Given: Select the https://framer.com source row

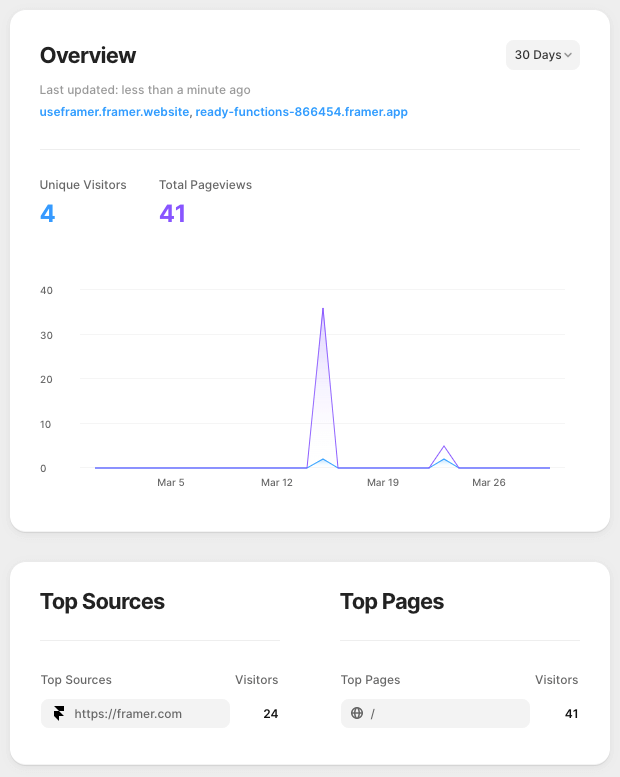Looking at the screenshot, I should coord(135,714).
